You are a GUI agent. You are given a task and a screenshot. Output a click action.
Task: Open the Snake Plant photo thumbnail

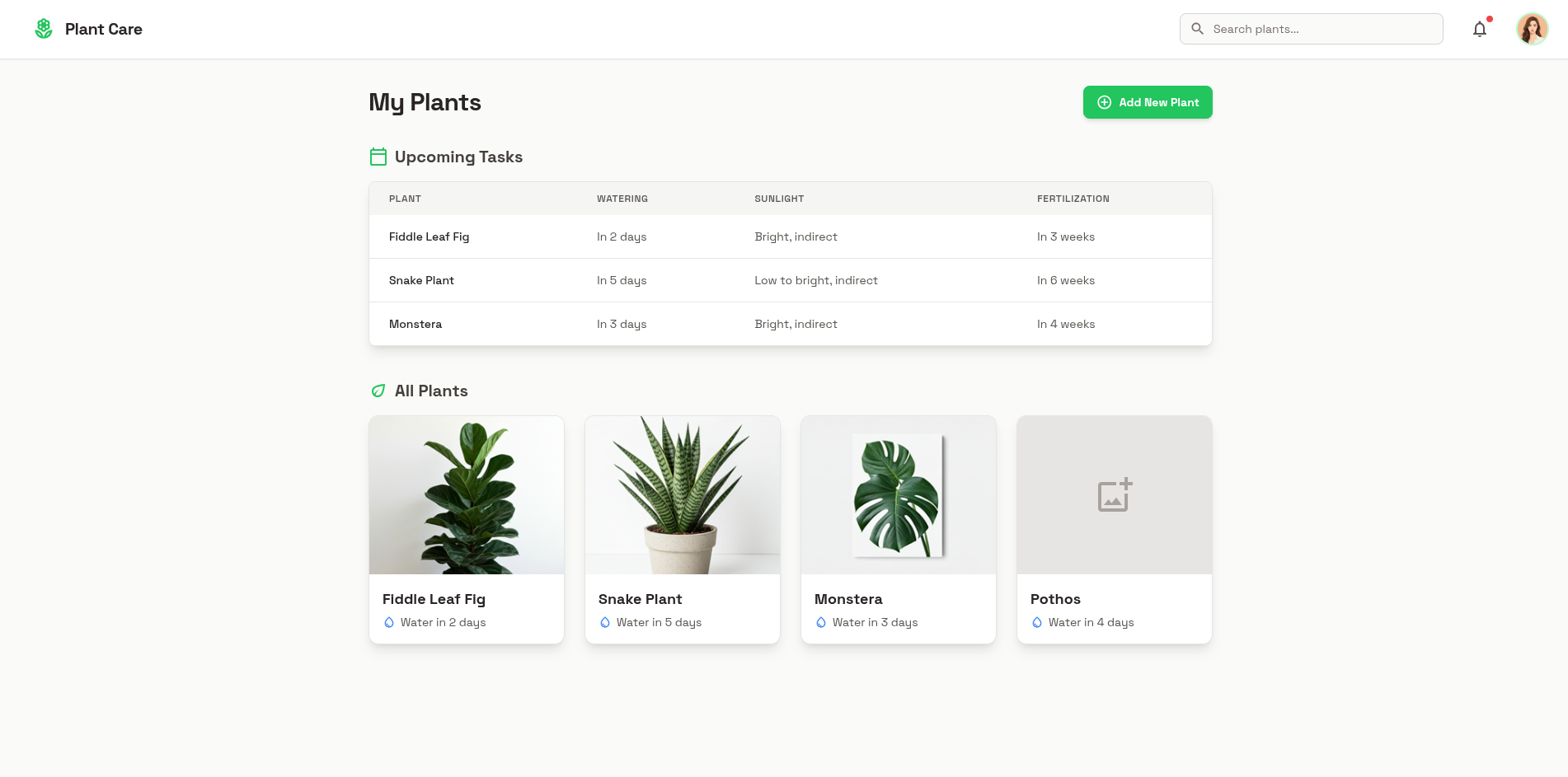click(x=682, y=495)
